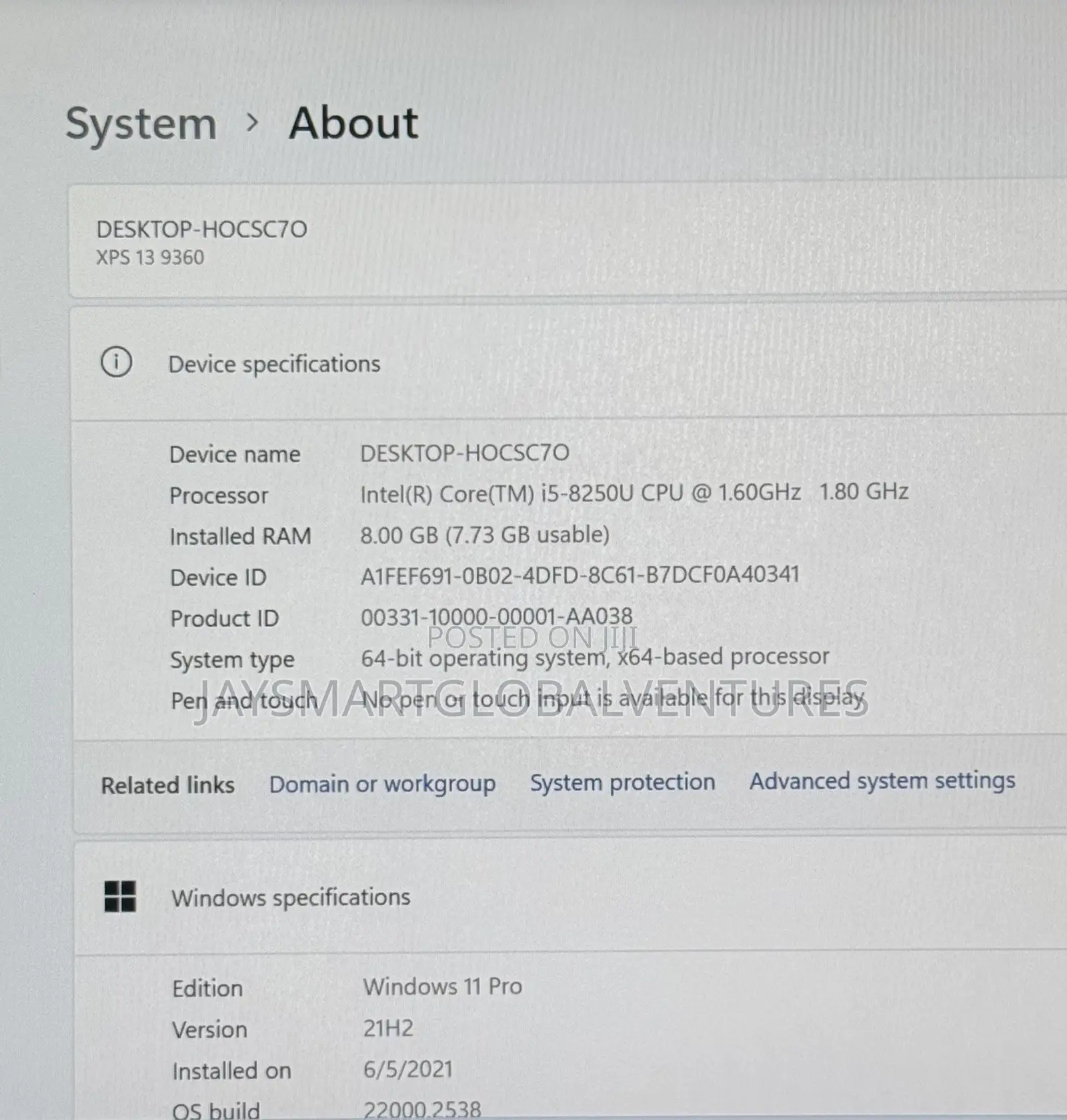This screenshot has width=1067, height=1120.
Task: Select the 8.00 GB RAM value
Action: [x=485, y=534]
